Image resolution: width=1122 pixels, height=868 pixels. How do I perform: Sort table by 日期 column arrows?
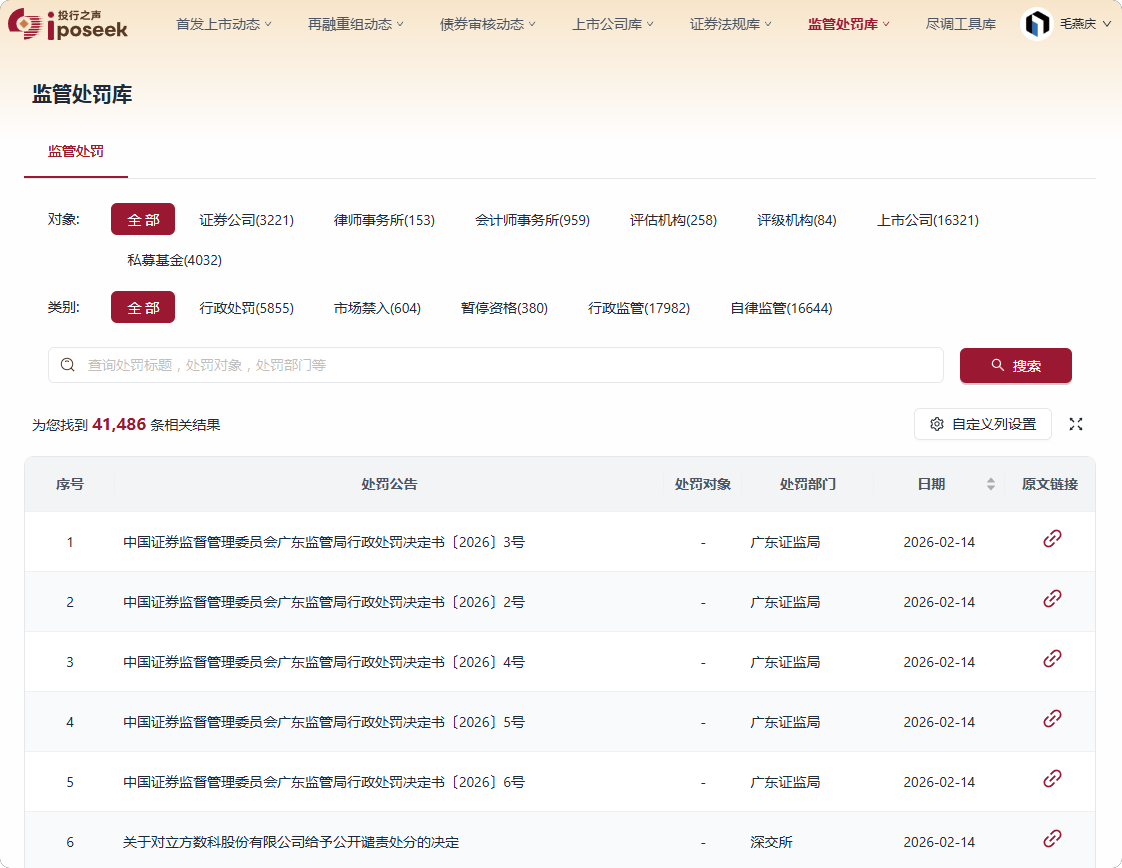click(990, 484)
